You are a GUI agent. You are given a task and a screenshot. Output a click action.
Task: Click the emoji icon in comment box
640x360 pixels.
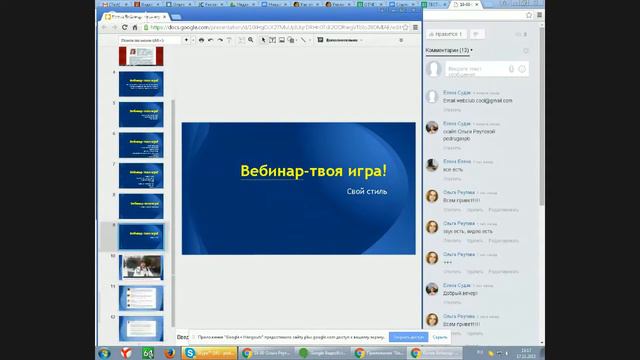tap(522, 69)
